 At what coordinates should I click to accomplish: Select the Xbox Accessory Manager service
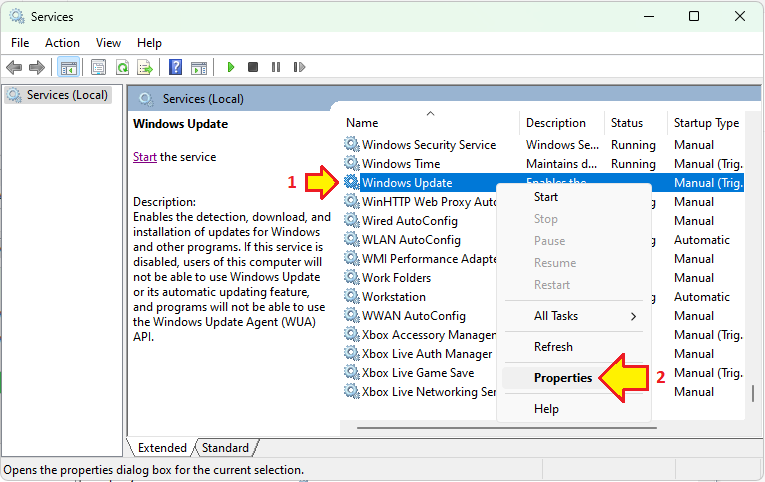click(429, 335)
